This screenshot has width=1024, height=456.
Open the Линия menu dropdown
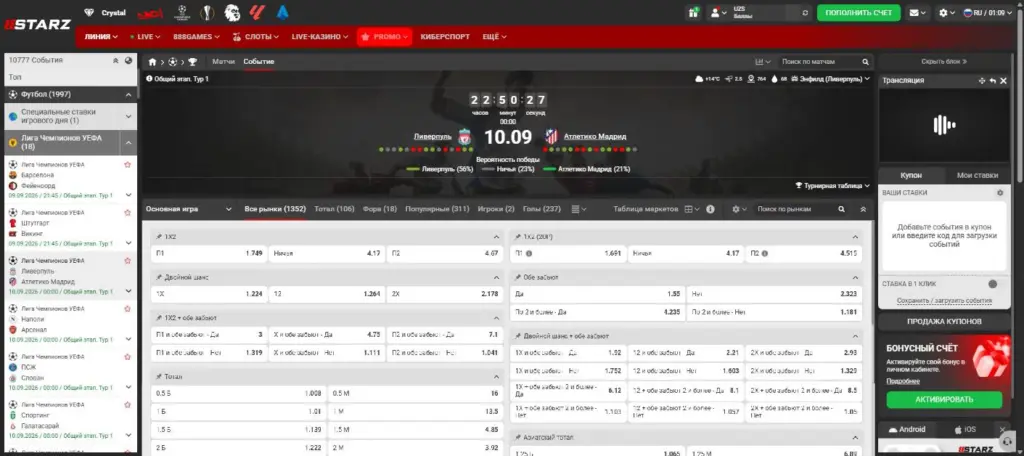(101, 37)
